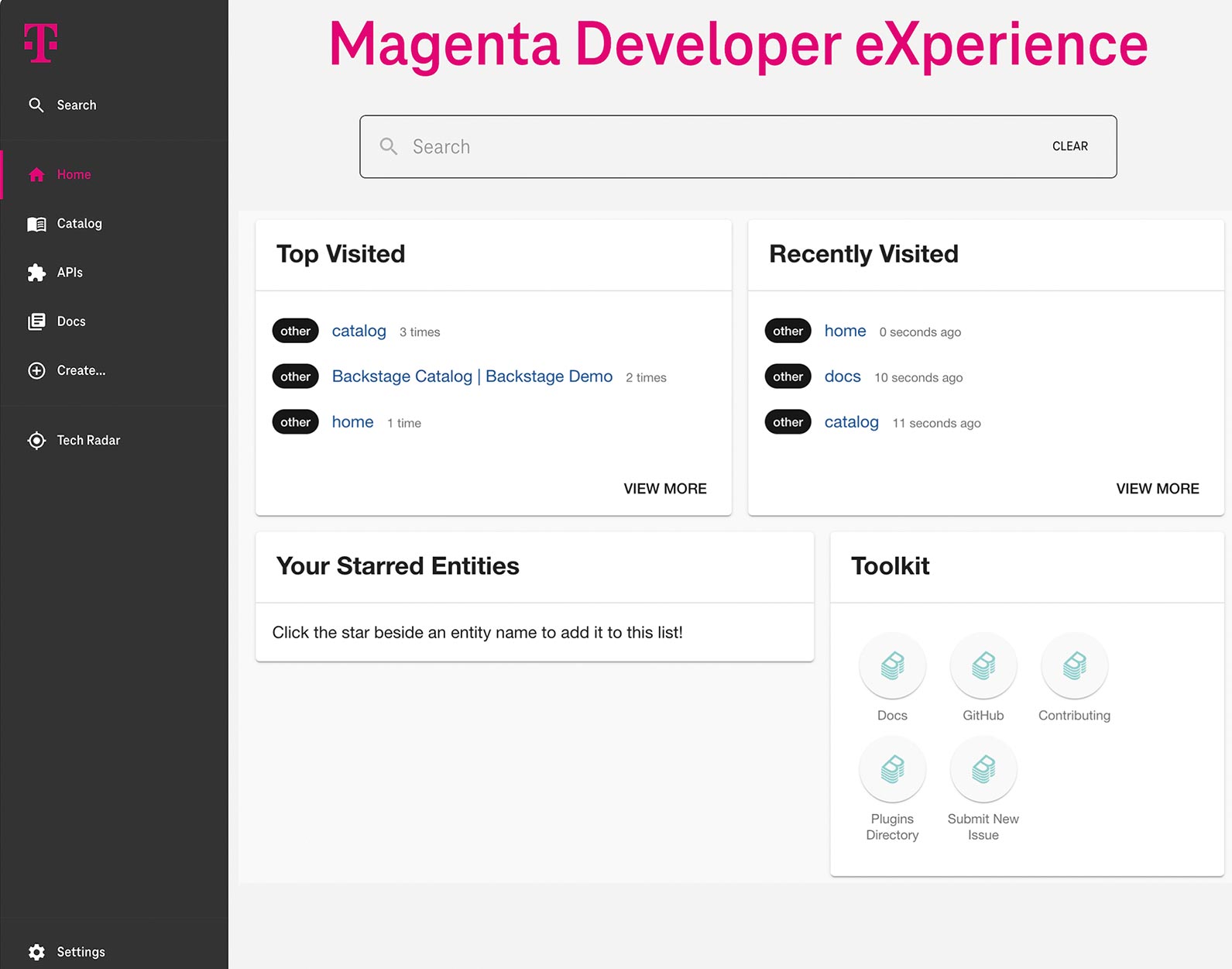Screen dimensions: 1232x969
Task: Click the Catalog book icon
Action: pyautogui.click(x=36, y=224)
